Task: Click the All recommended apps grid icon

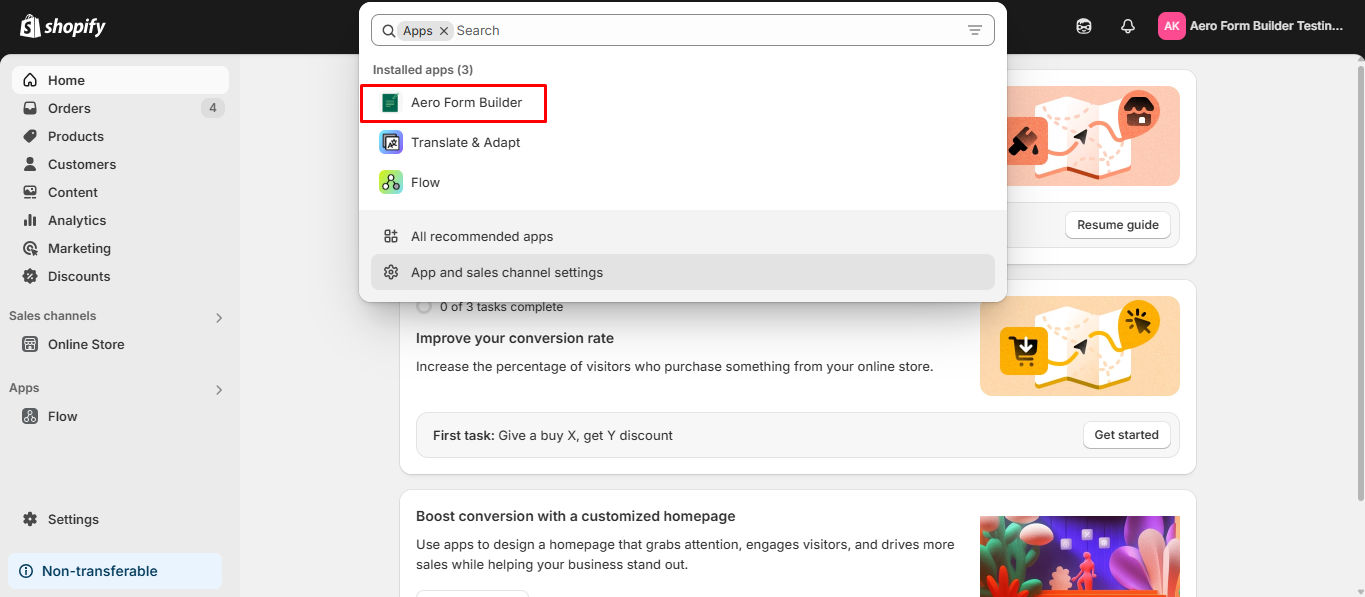Action: point(391,236)
